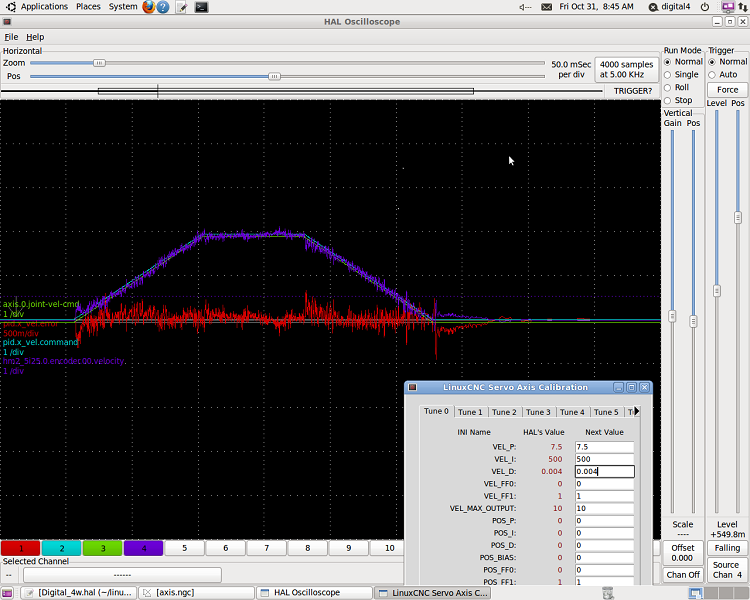Screen dimensions: 750x600
Task: Open the power/shutdown menu icon
Action: 705,7
